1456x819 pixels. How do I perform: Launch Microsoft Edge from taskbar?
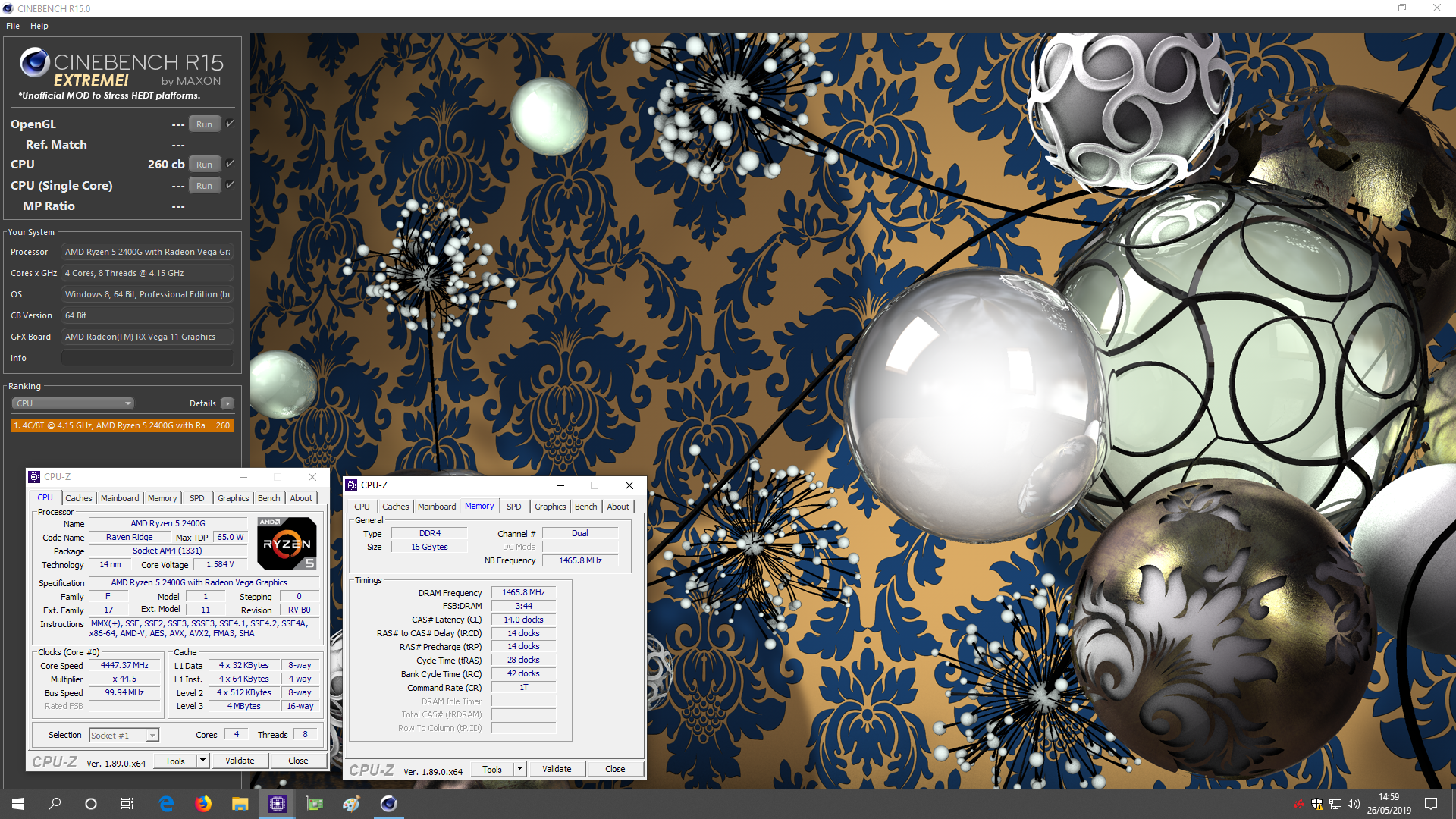pyautogui.click(x=166, y=804)
